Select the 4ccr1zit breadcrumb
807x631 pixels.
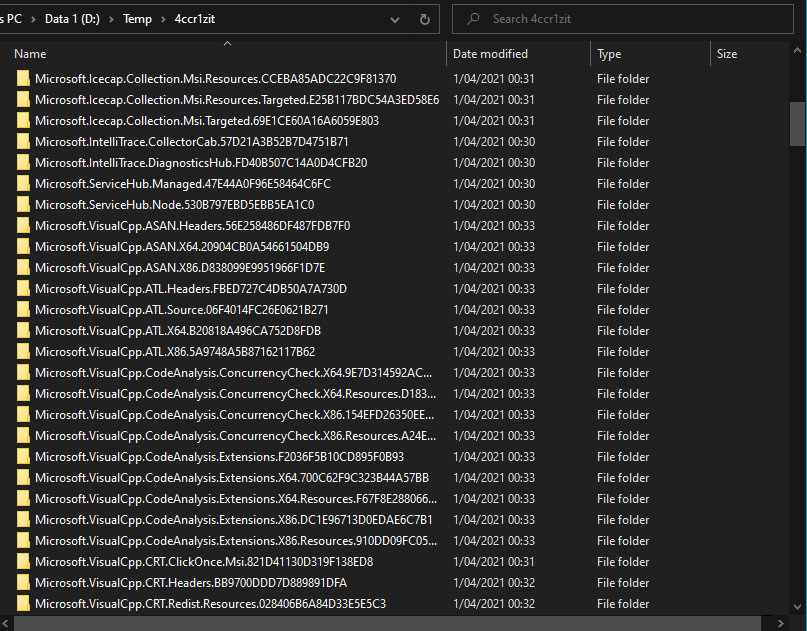[195, 19]
